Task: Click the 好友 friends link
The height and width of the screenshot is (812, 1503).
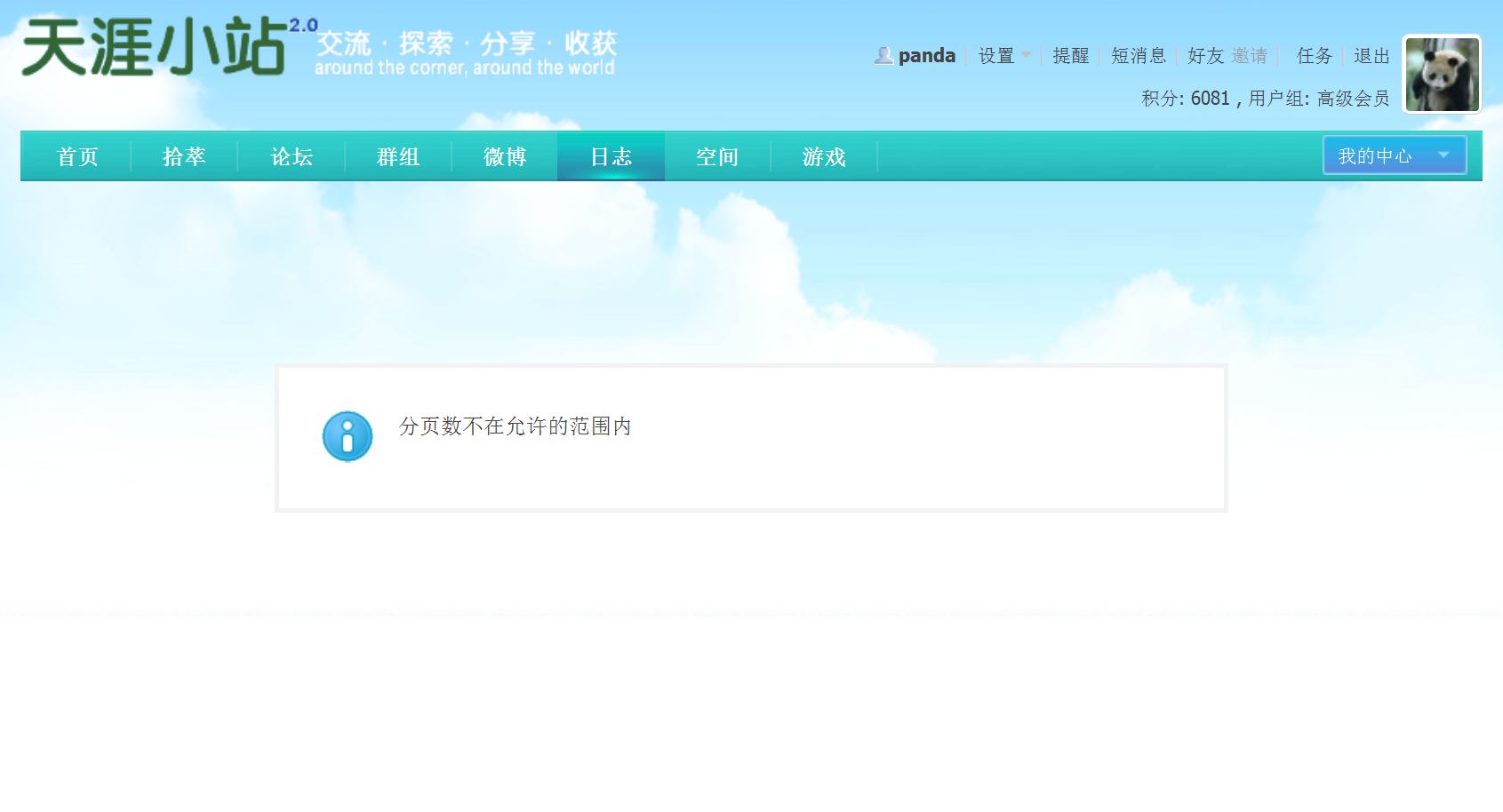Action: pyautogui.click(x=1205, y=56)
